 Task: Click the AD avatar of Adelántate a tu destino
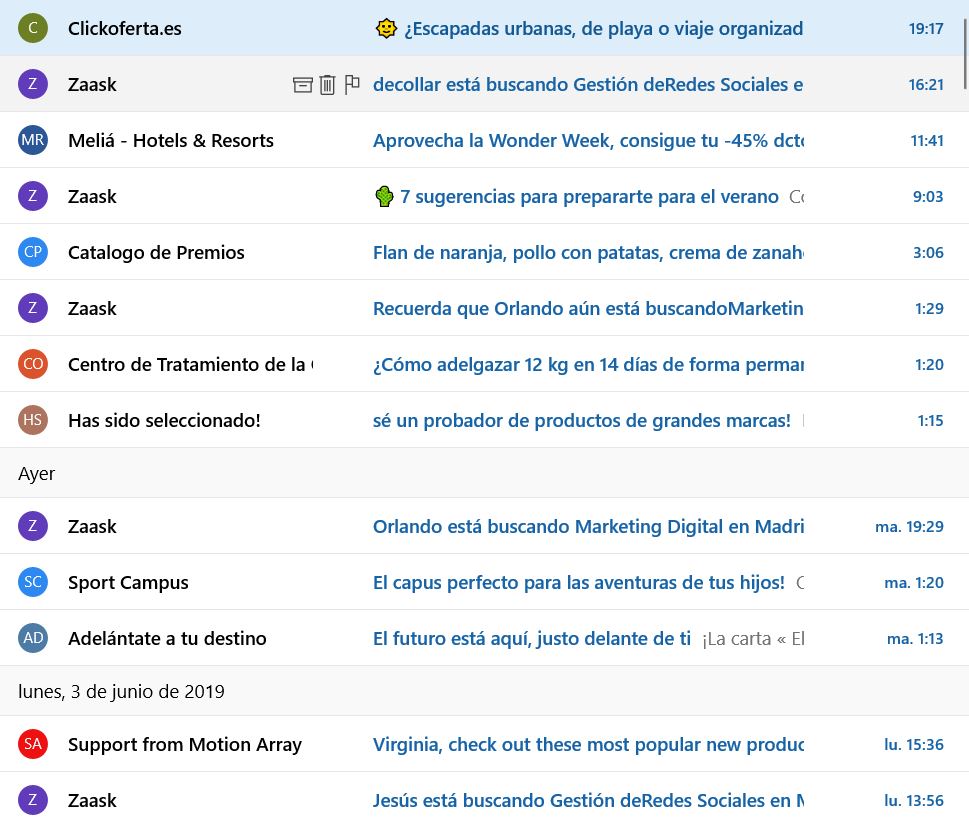pos(33,638)
